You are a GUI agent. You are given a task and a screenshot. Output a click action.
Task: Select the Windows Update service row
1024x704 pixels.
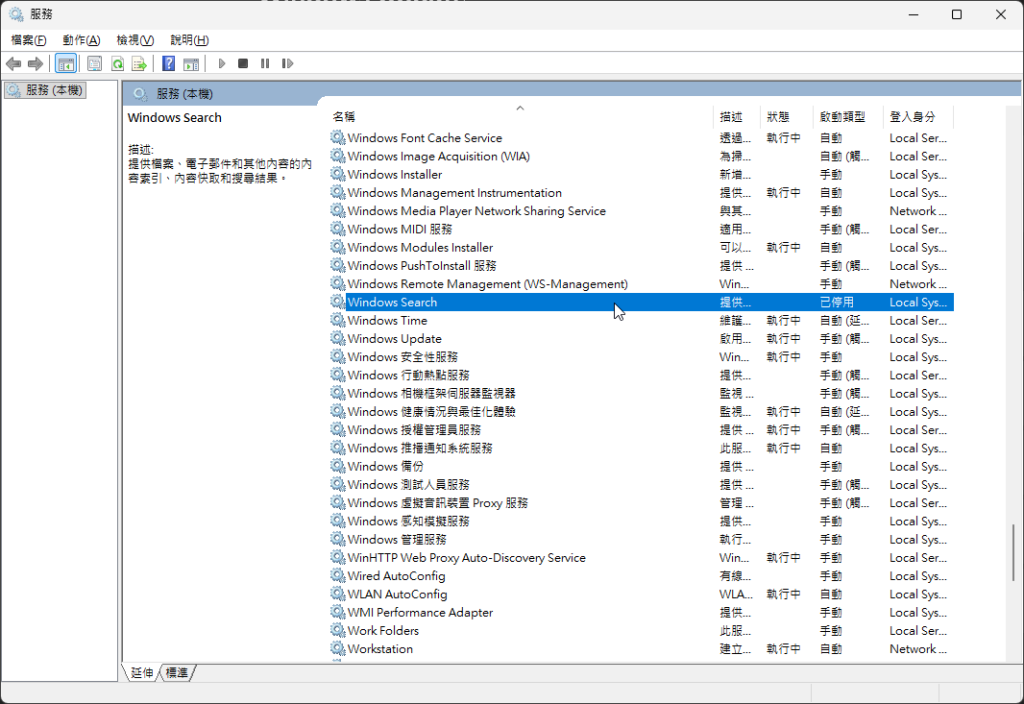394,339
